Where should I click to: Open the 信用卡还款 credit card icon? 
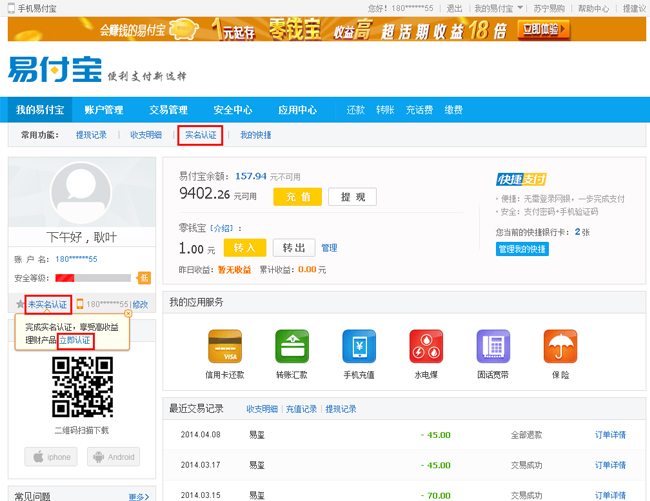click(x=225, y=346)
